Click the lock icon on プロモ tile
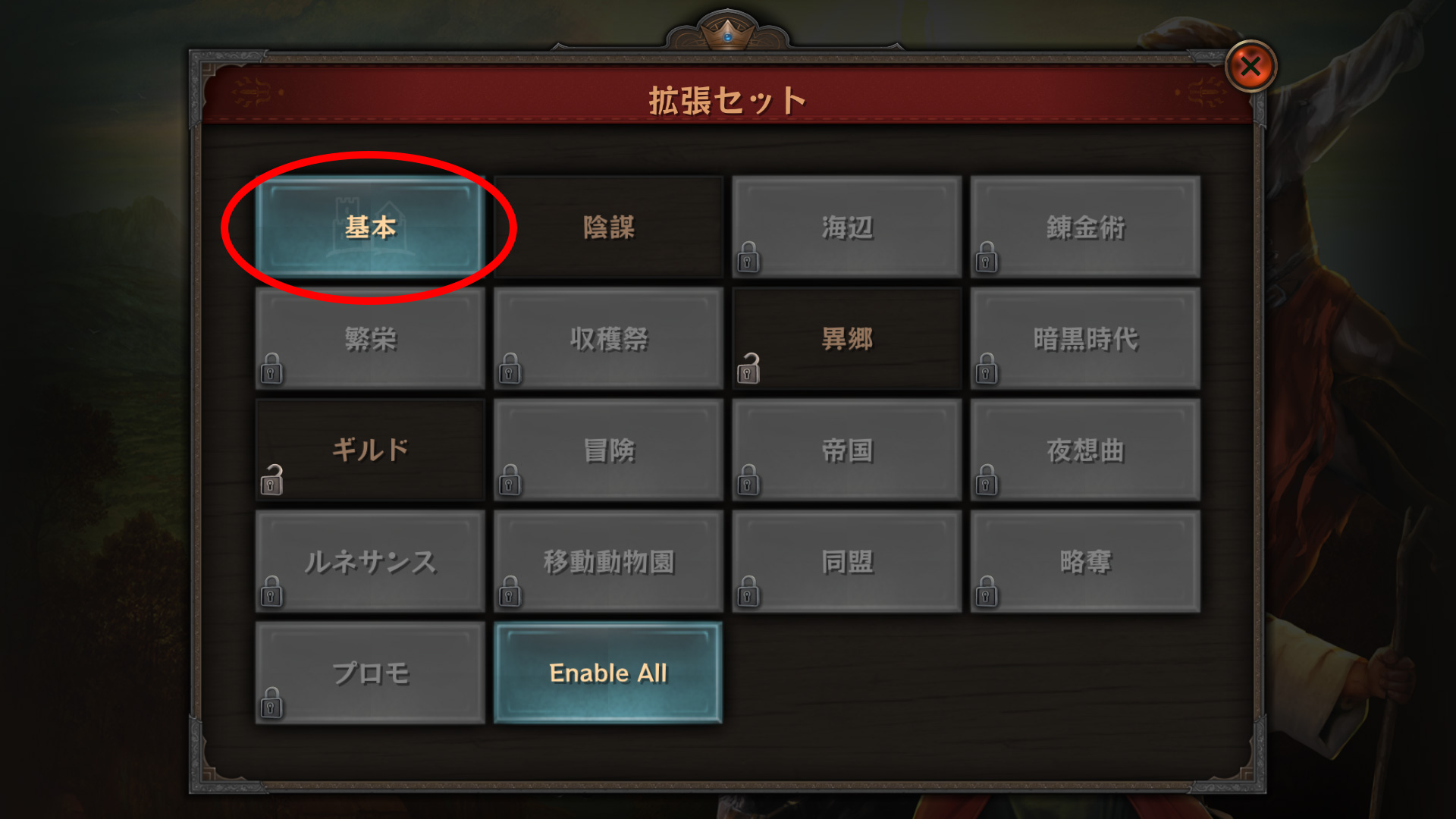Screen dimensions: 1456x819 pyautogui.click(x=271, y=703)
